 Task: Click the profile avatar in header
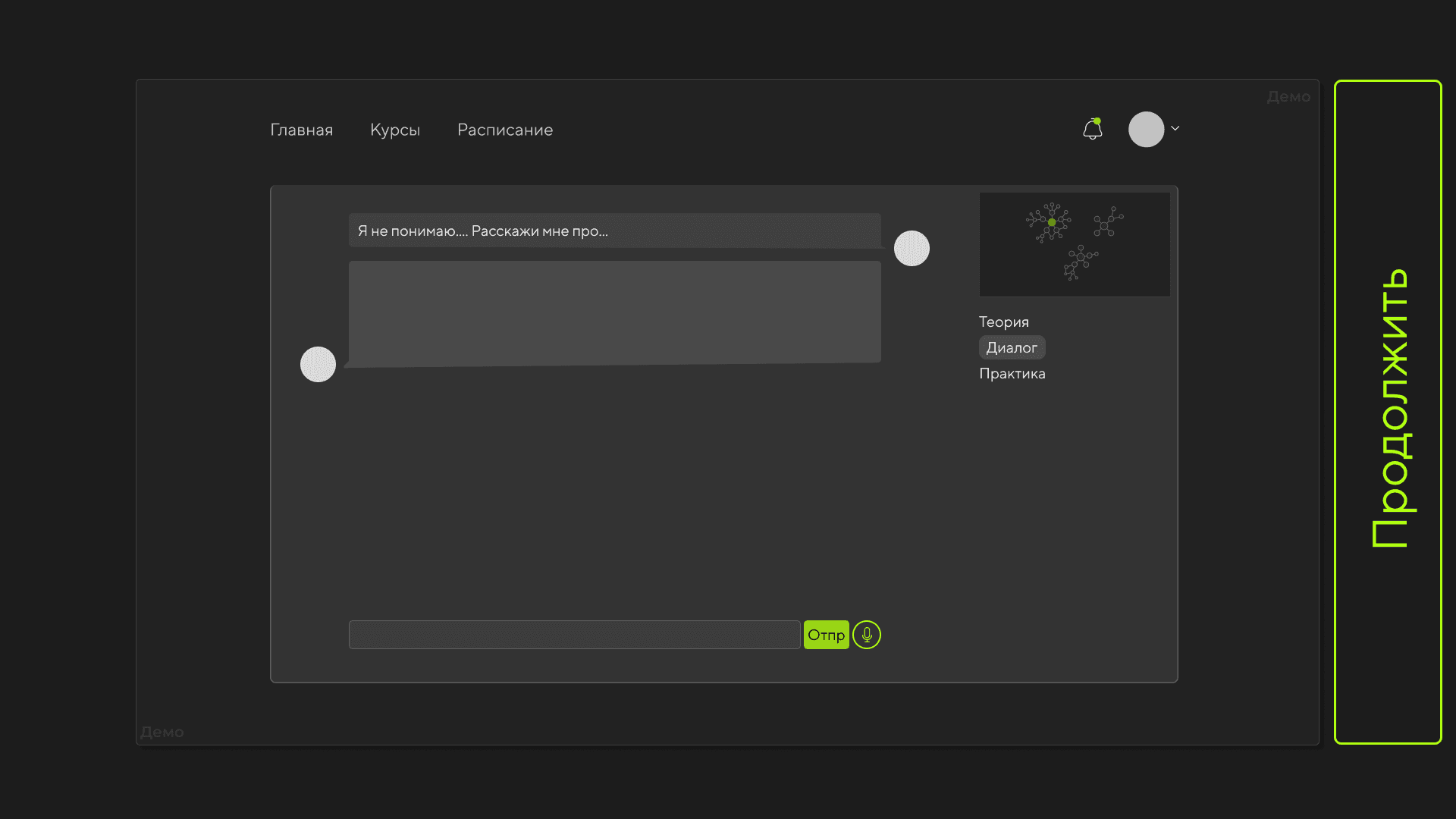(x=1146, y=130)
